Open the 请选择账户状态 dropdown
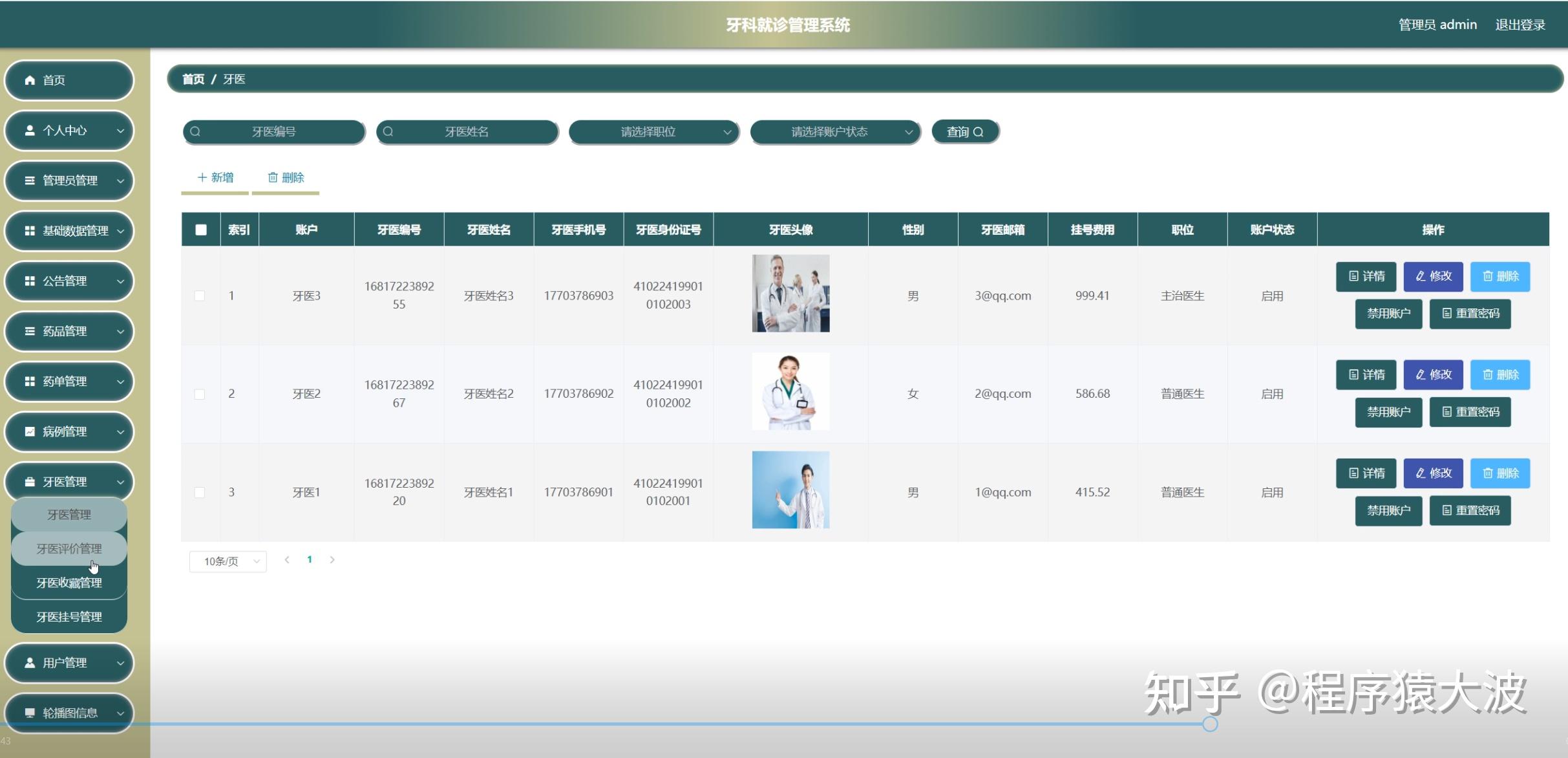The image size is (1568, 758). tap(834, 132)
